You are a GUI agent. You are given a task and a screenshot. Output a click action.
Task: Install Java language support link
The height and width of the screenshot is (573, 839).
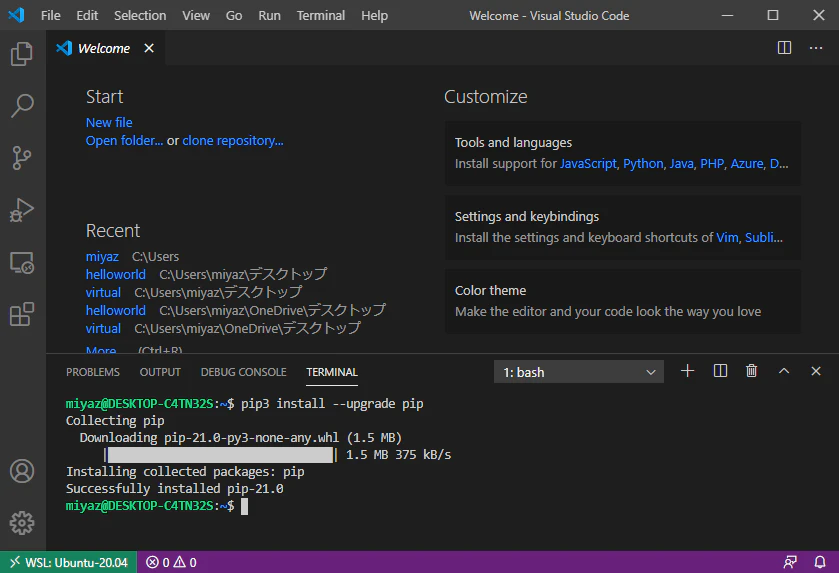682,164
